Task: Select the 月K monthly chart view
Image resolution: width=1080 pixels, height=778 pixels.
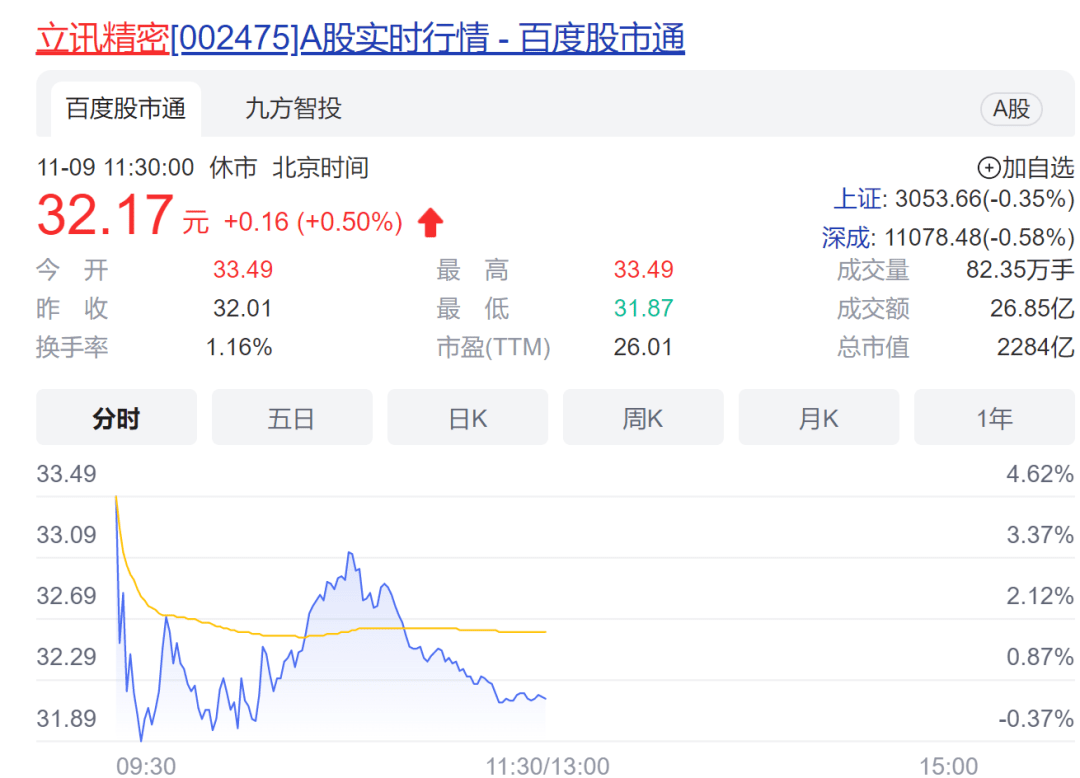Action: pyautogui.click(x=819, y=417)
